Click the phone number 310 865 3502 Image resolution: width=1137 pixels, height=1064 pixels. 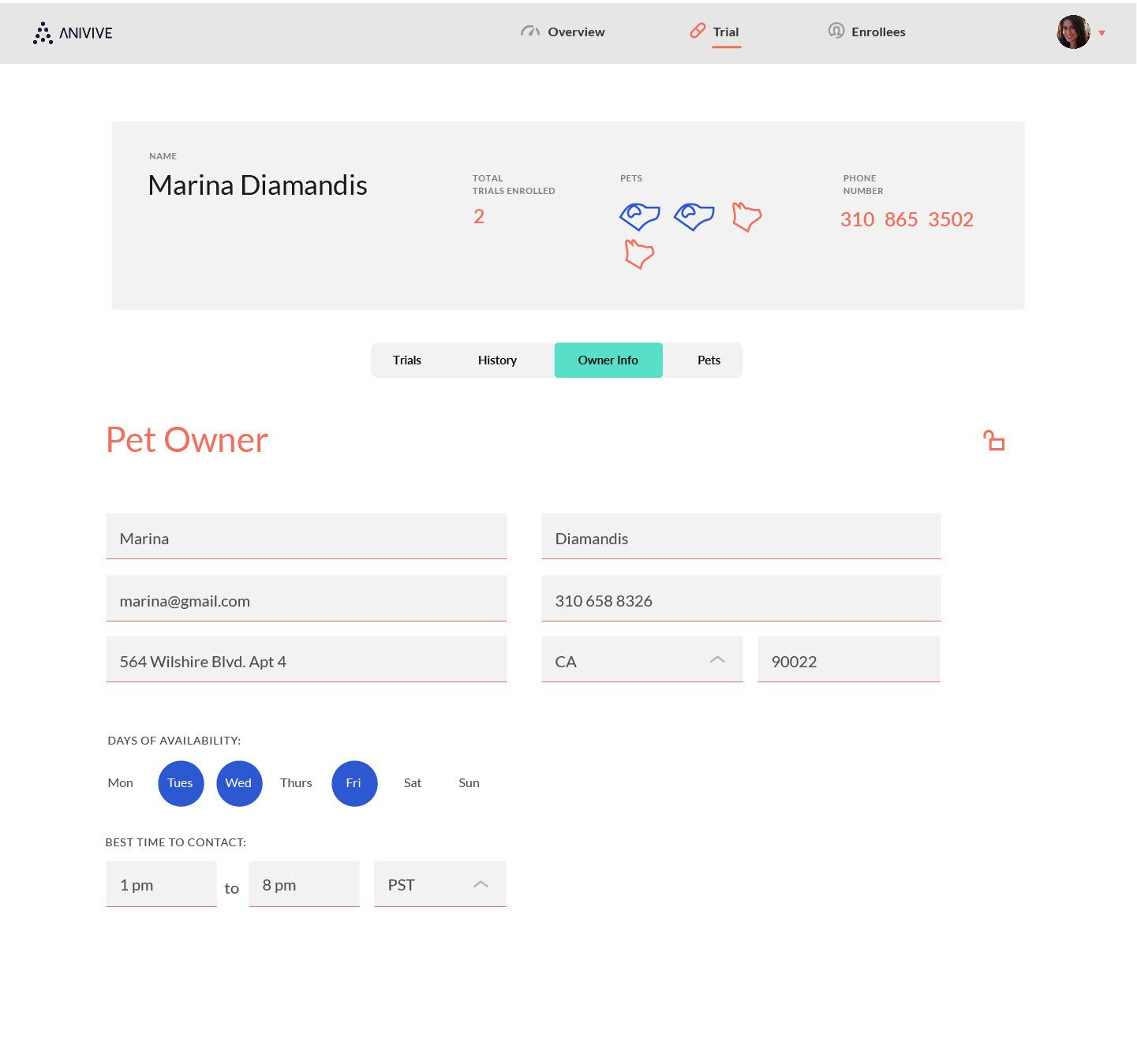tap(907, 219)
